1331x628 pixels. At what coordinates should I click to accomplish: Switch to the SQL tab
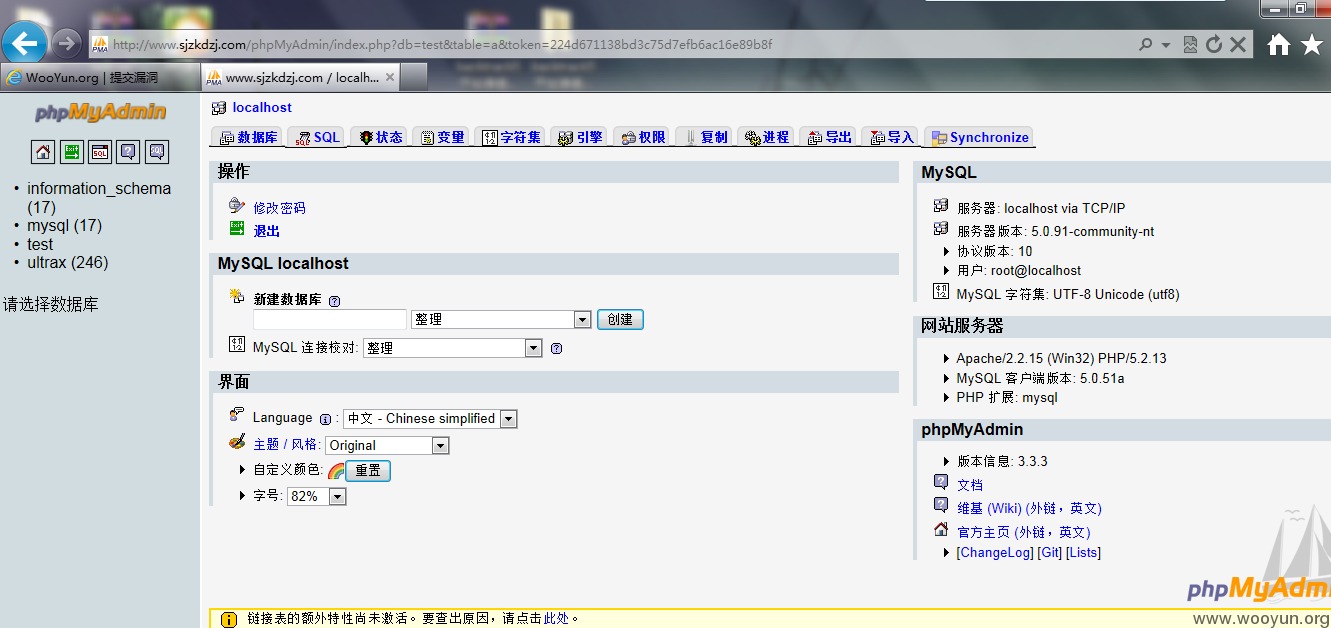317,138
